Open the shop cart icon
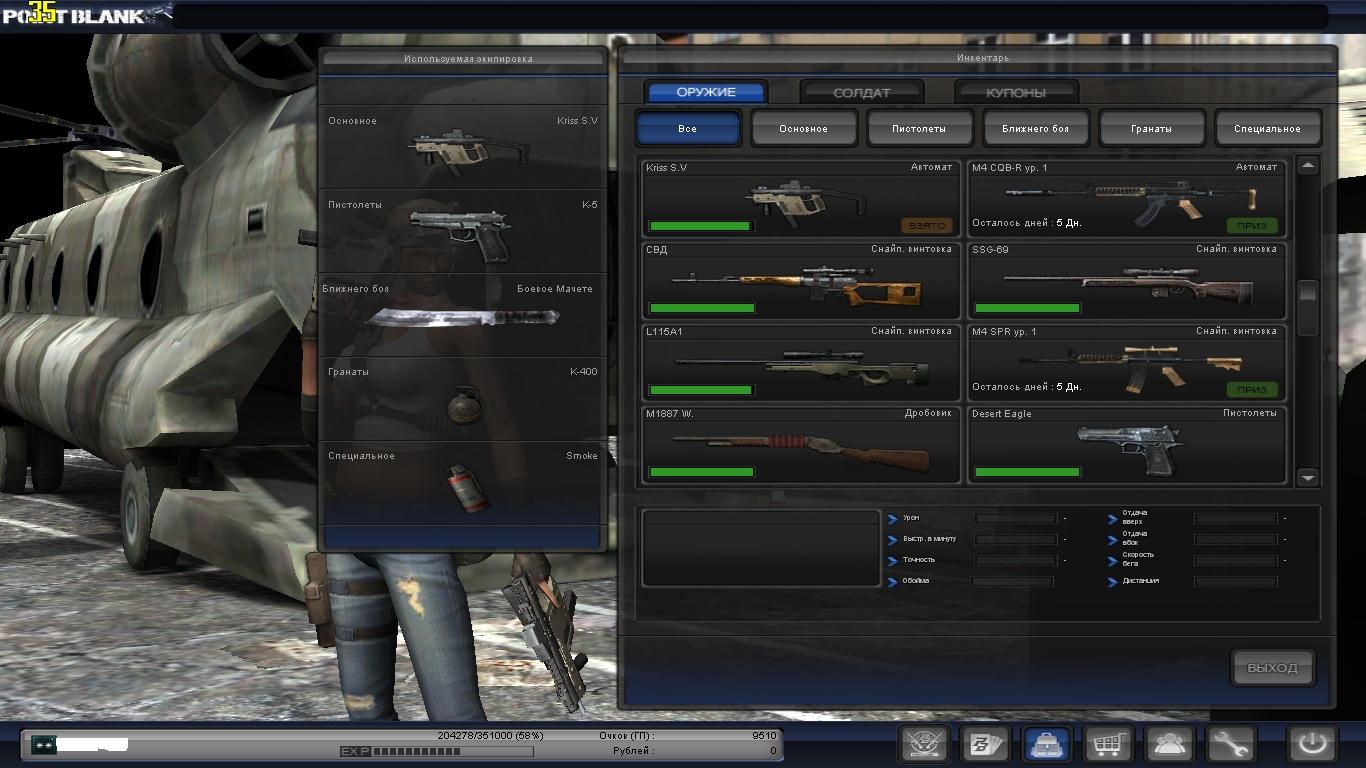 tap(1108, 744)
